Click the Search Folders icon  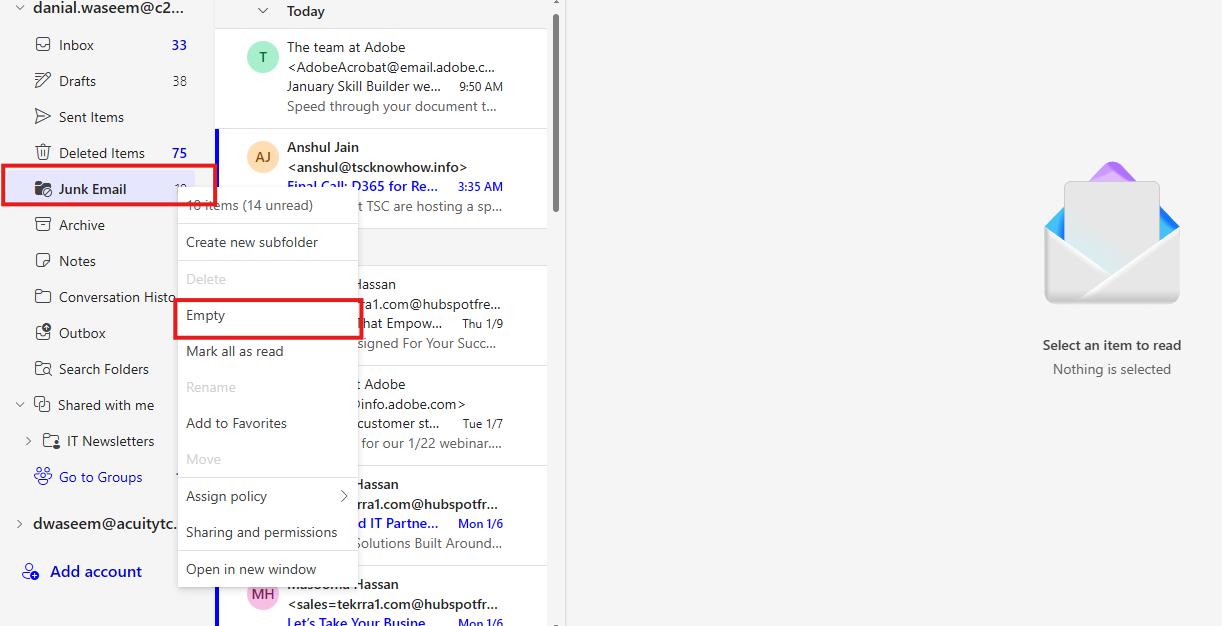[42, 369]
